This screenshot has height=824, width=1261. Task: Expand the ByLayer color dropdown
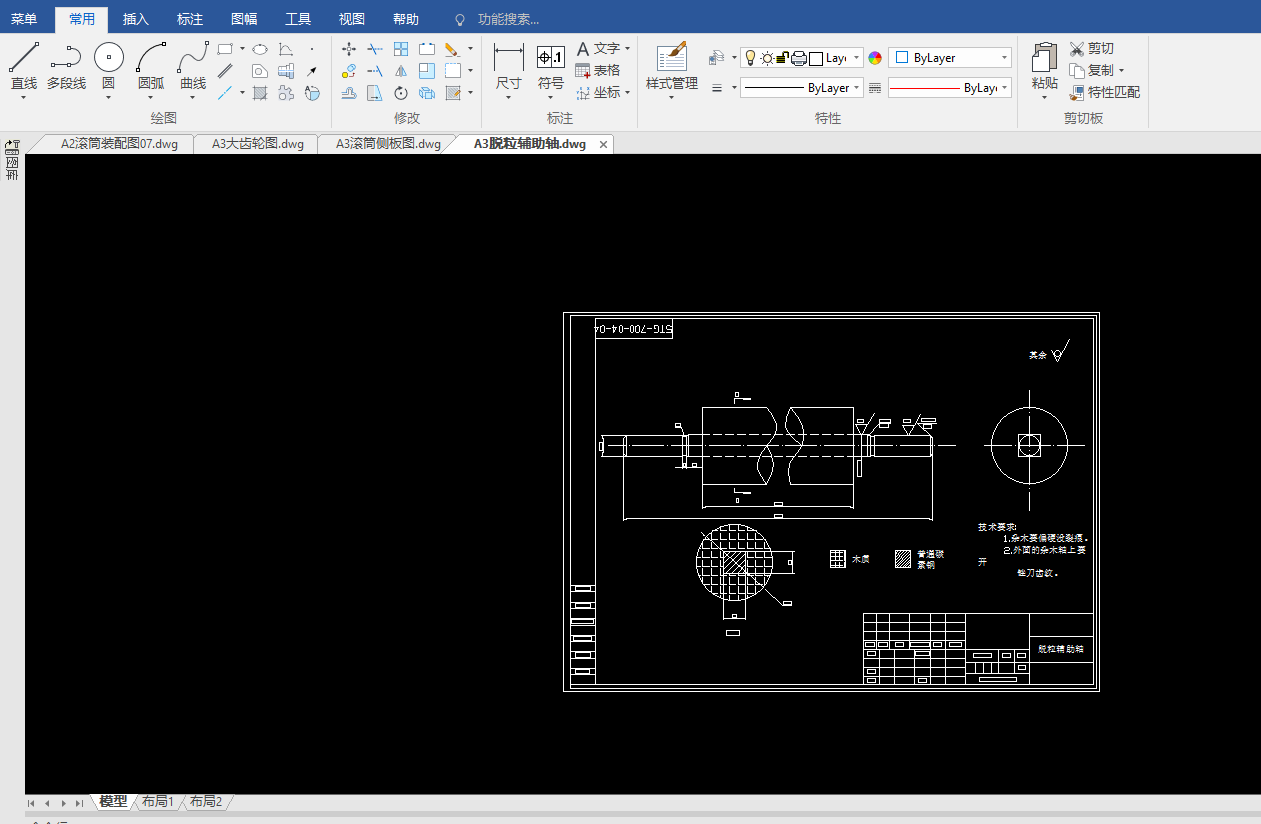tap(1004, 58)
